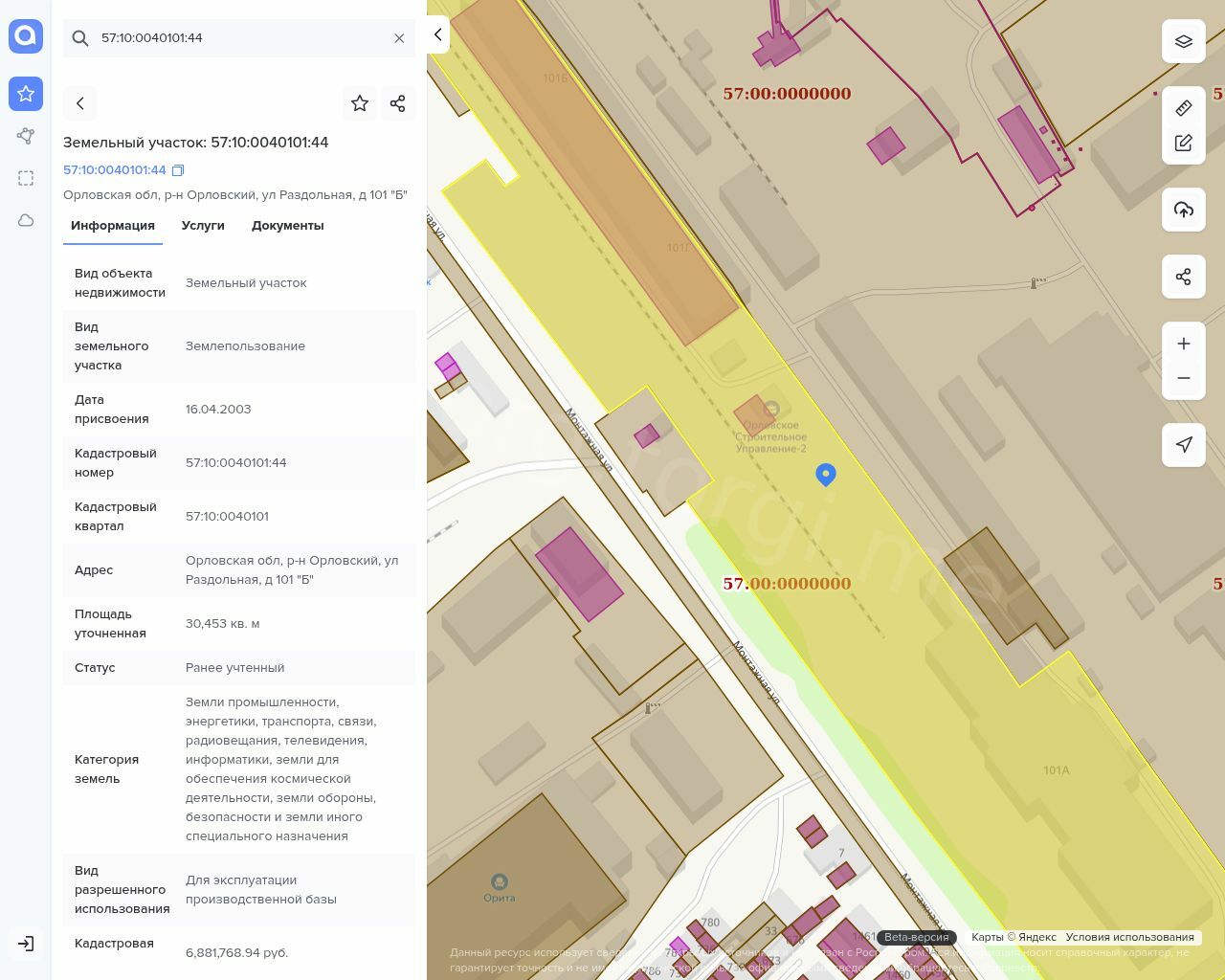Go back to previous search results
Image resolution: width=1225 pixels, height=980 pixels.
coord(80,103)
